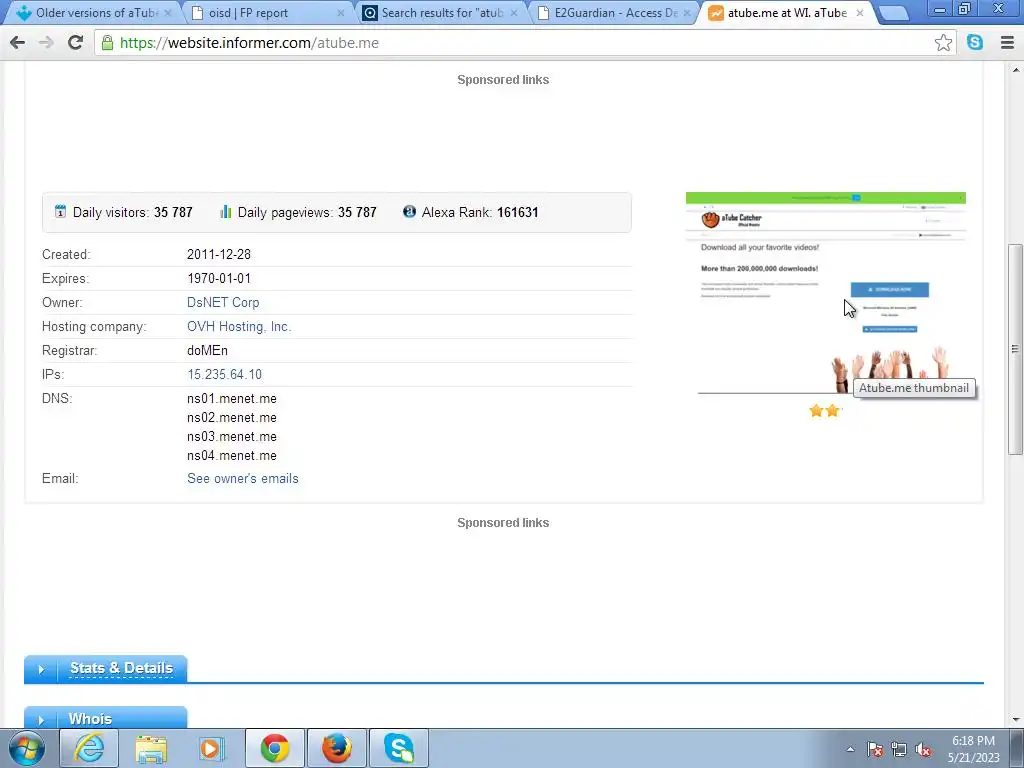Screen dimensions: 1024x768
Task: Open Windows Media Player from taskbar
Action: pos(212,748)
